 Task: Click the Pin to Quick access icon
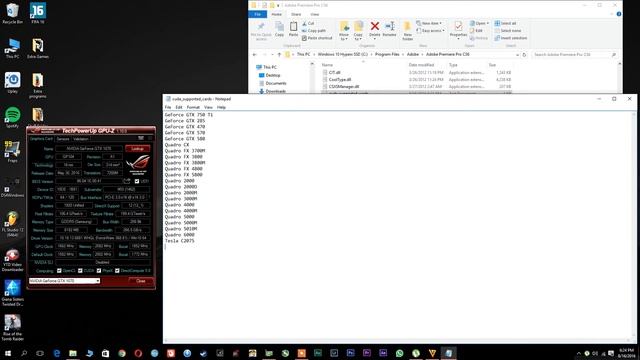point(261,27)
